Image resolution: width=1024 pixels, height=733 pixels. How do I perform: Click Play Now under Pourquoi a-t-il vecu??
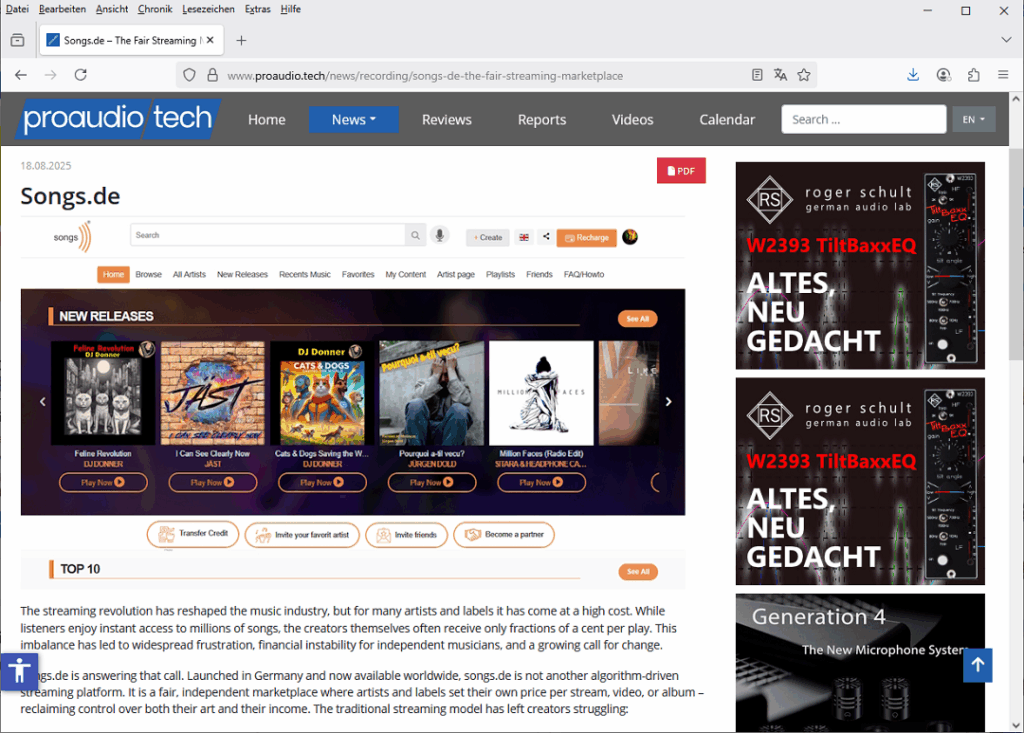pos(432,483)
